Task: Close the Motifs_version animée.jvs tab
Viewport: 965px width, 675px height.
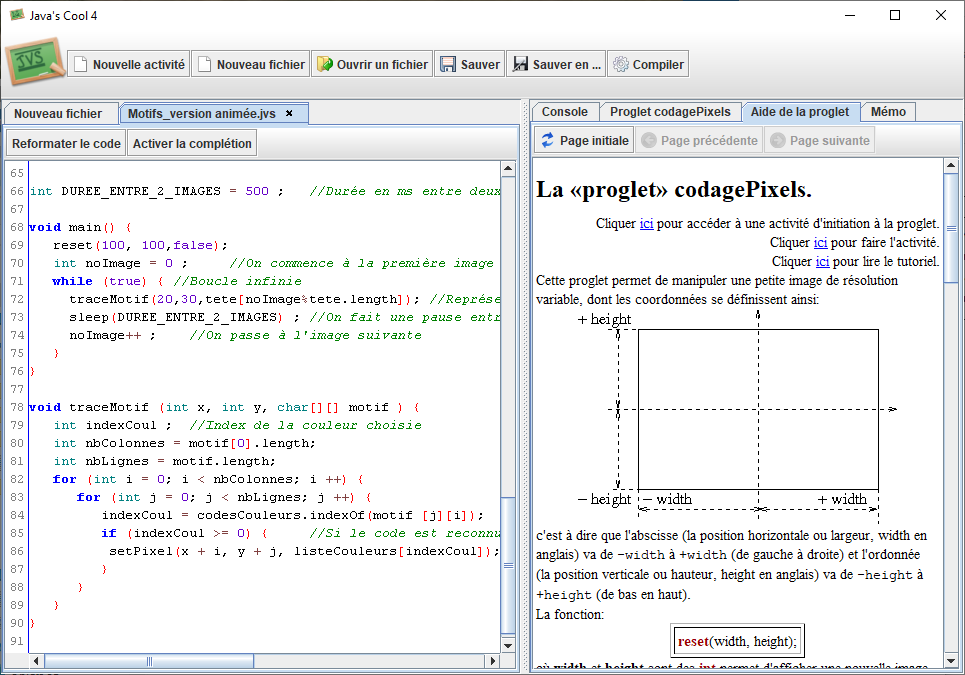Action: tap(289, 114)
